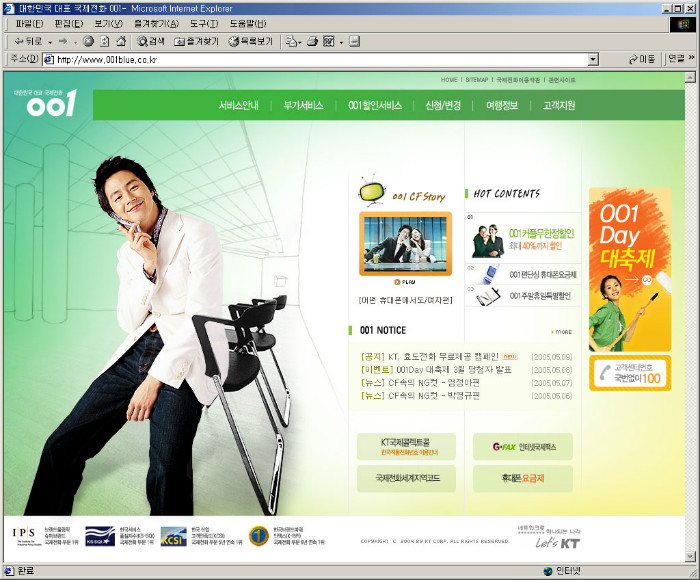Click the page scrollbar up arrow
The image size is (700, 580).
690,77
